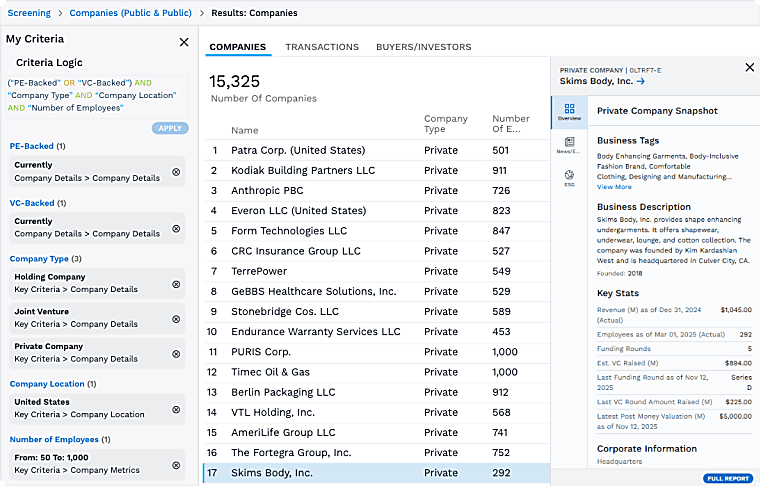Image resolution: width=760 pixels, height=486 pixels.
Task: Select Timec Oil & Gas row
Action: click(x=377, y=372)
